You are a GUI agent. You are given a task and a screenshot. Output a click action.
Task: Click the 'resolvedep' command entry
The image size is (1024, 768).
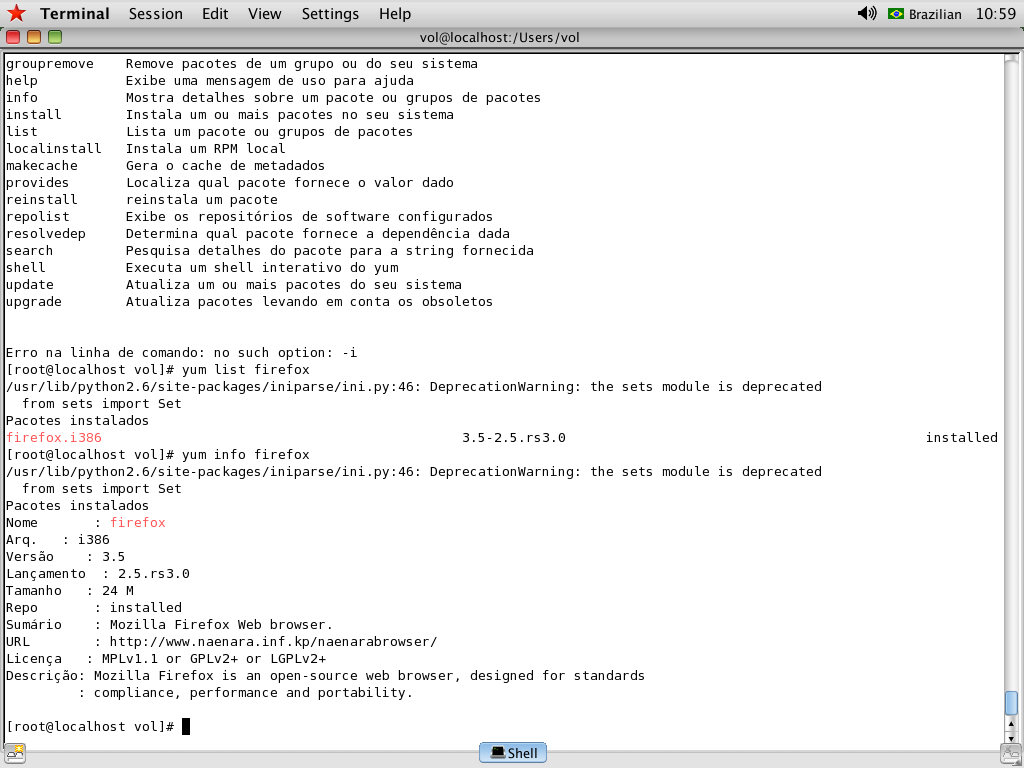[46, 234]
